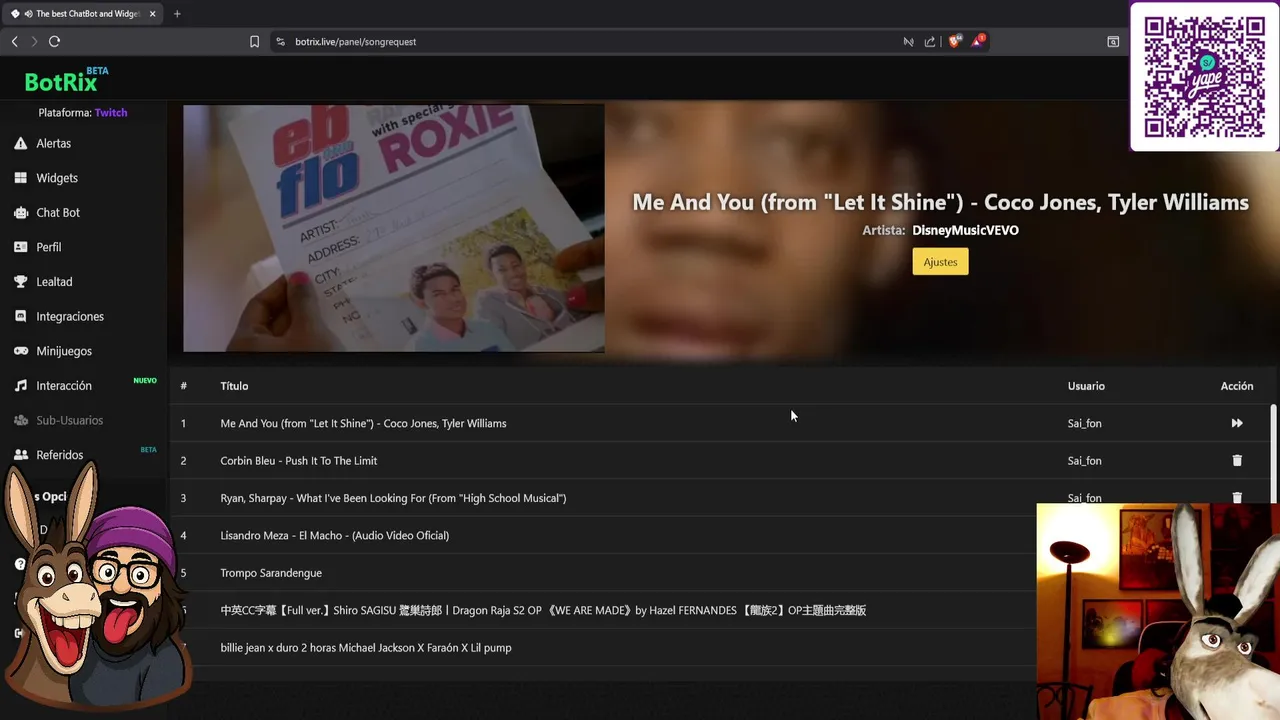Select song row Trompo Sarandengue

pyautogui.click(x=604, y=573)
